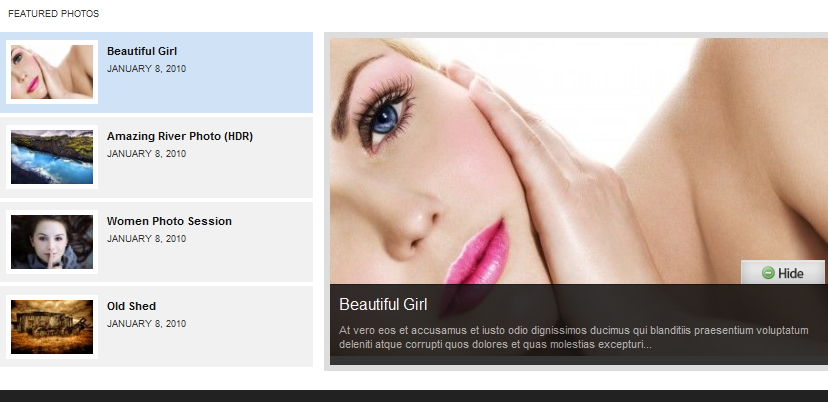Screen dimensions: 828x402
Task: Switch to the Old Shed list entry
Action: point(156,328)
